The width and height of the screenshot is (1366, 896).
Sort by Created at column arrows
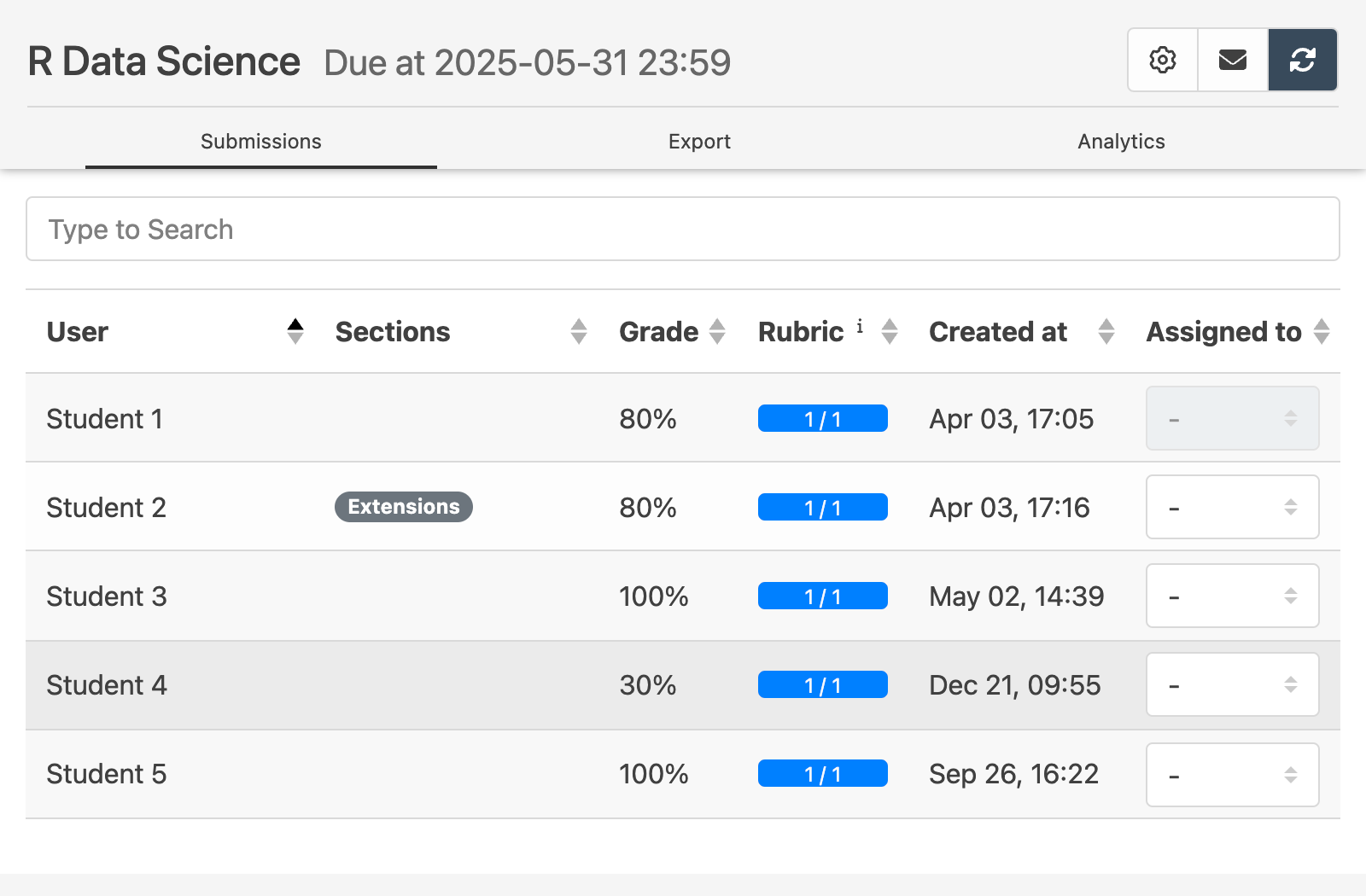[x=1106, y=331]
